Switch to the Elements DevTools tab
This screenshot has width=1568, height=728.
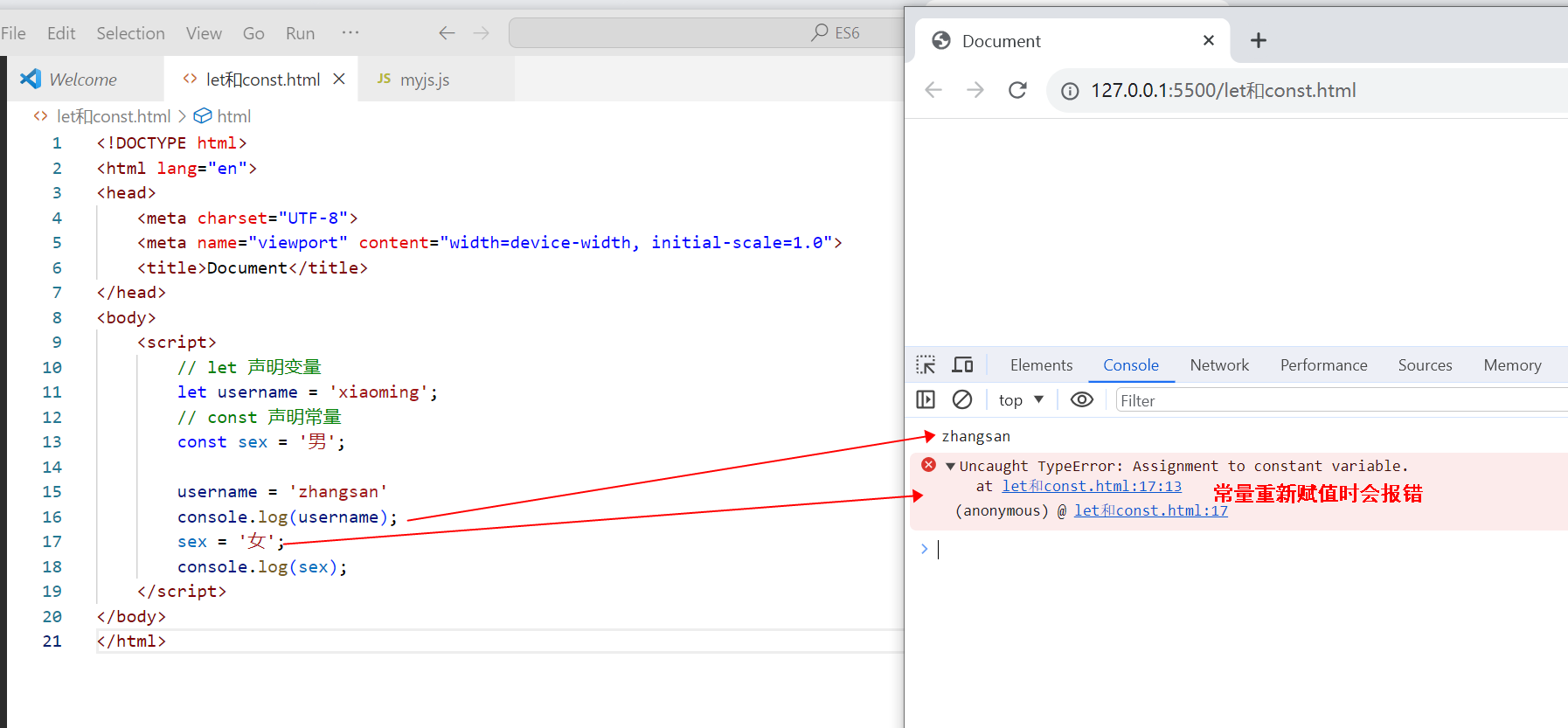click(x=1041, y=365)
